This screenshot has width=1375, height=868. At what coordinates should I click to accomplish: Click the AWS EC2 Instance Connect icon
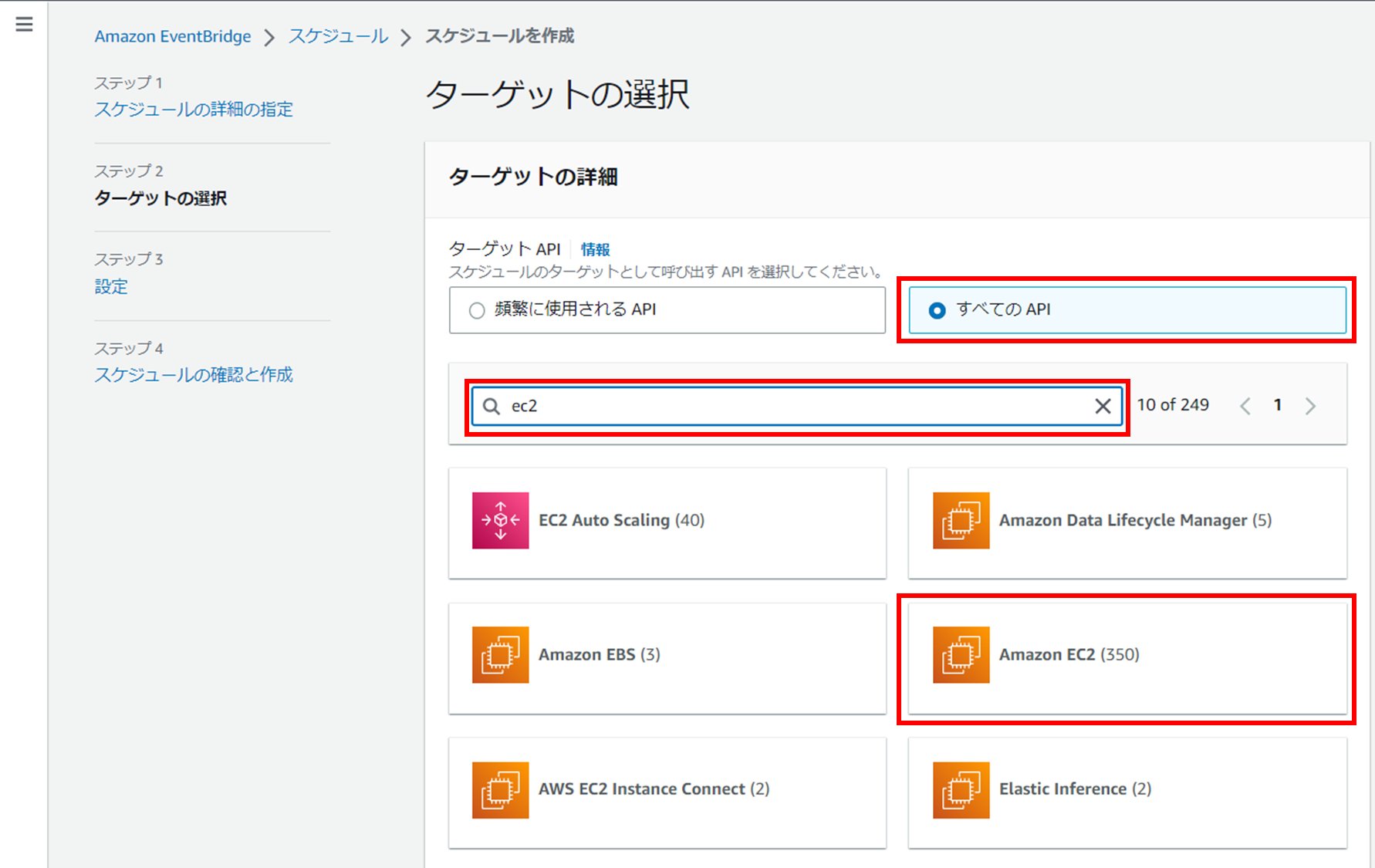coord(500,789)
